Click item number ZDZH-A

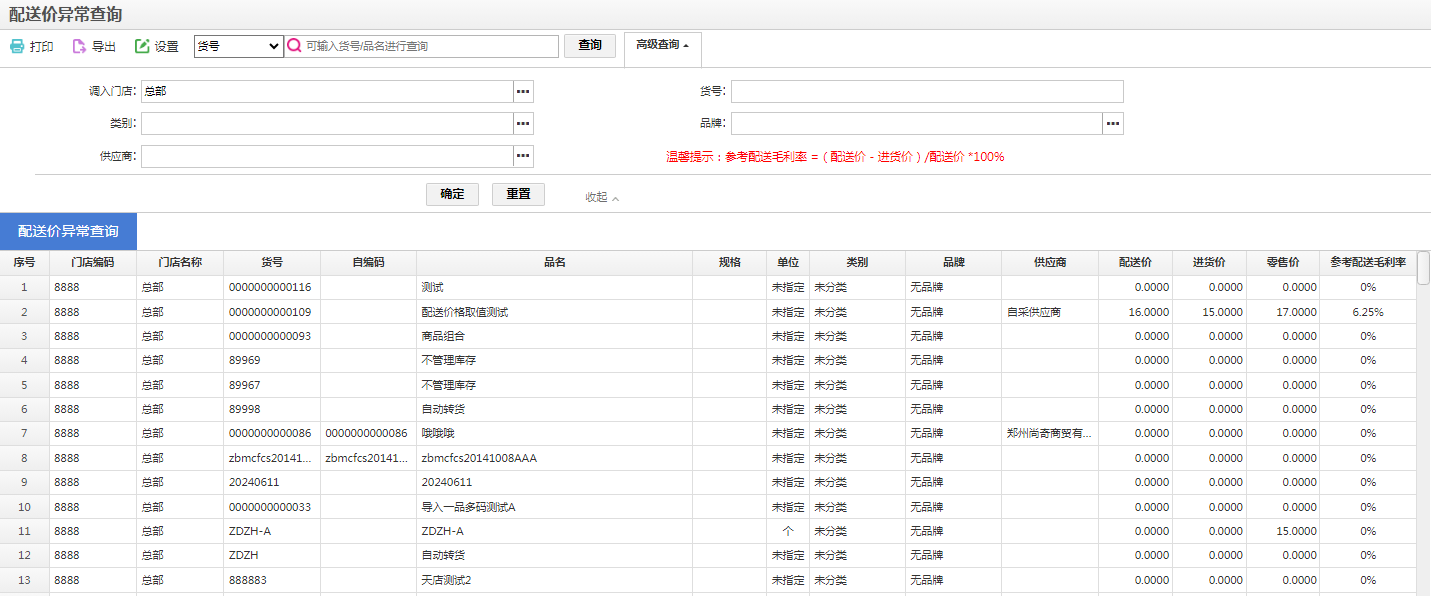(250, 531)
